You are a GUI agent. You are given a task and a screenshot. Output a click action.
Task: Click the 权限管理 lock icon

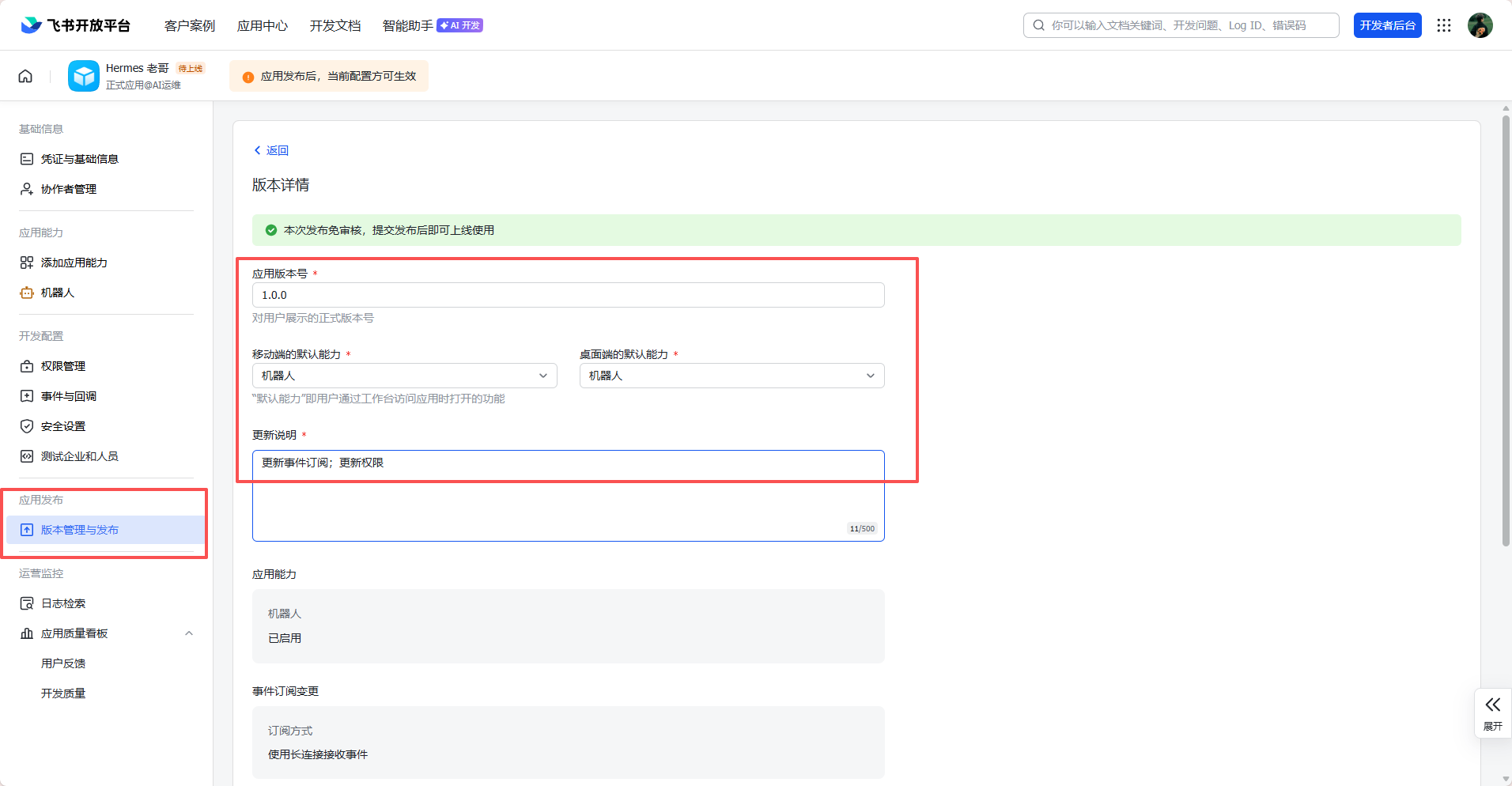coord(27,366)
